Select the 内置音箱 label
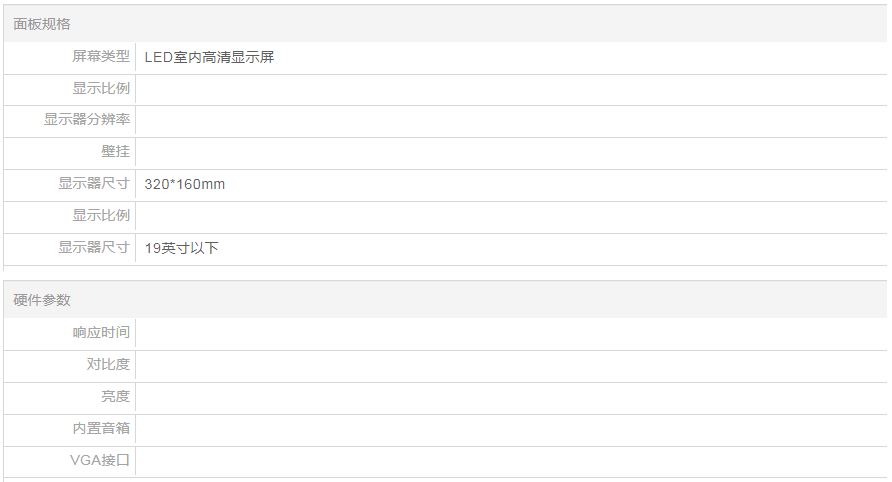Image resolution: width=892 pixels, height=482 pixels. [100, 429]
